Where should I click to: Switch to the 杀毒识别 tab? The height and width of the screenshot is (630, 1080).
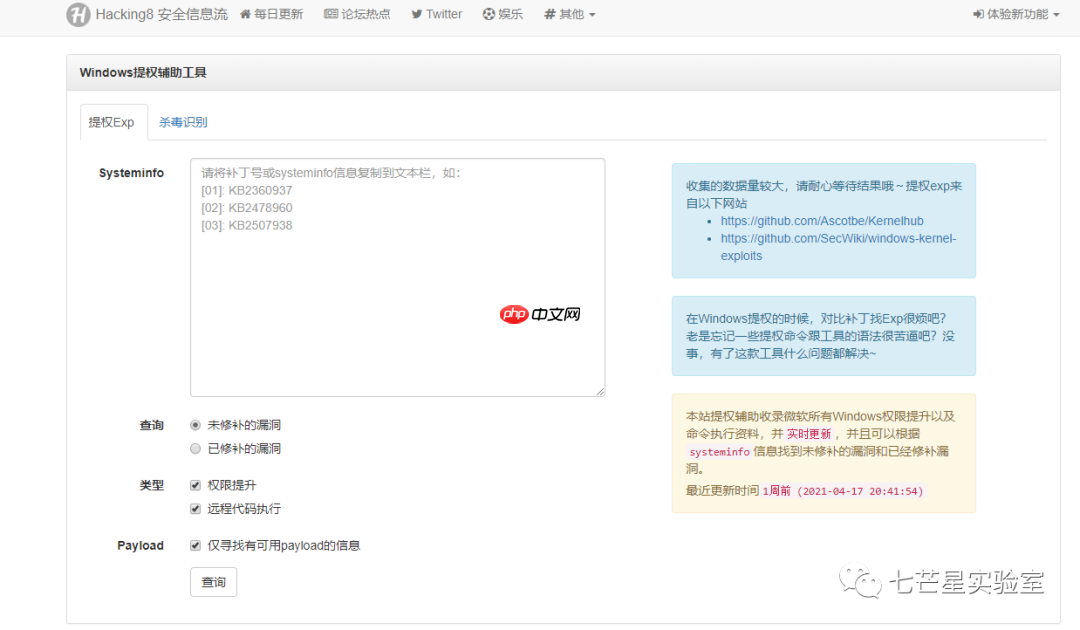click(181, 121)
